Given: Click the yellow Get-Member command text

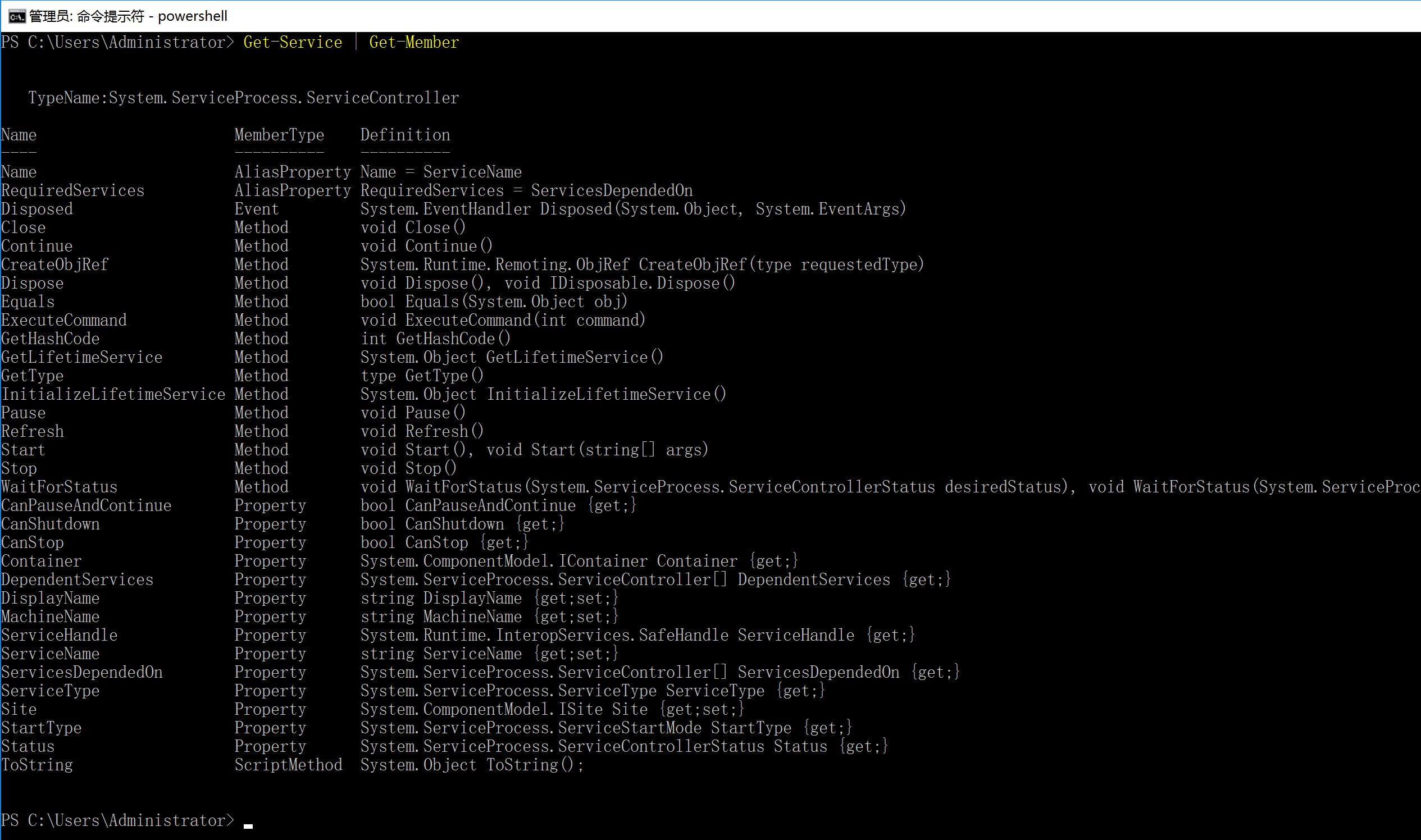Looking at the screenshot, I should (x=414, y=43).
